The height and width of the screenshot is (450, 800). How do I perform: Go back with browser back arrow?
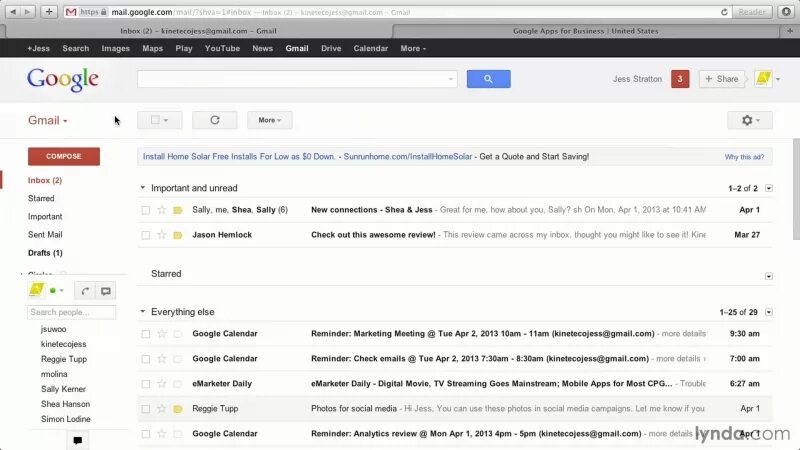[x=13, y=12]
